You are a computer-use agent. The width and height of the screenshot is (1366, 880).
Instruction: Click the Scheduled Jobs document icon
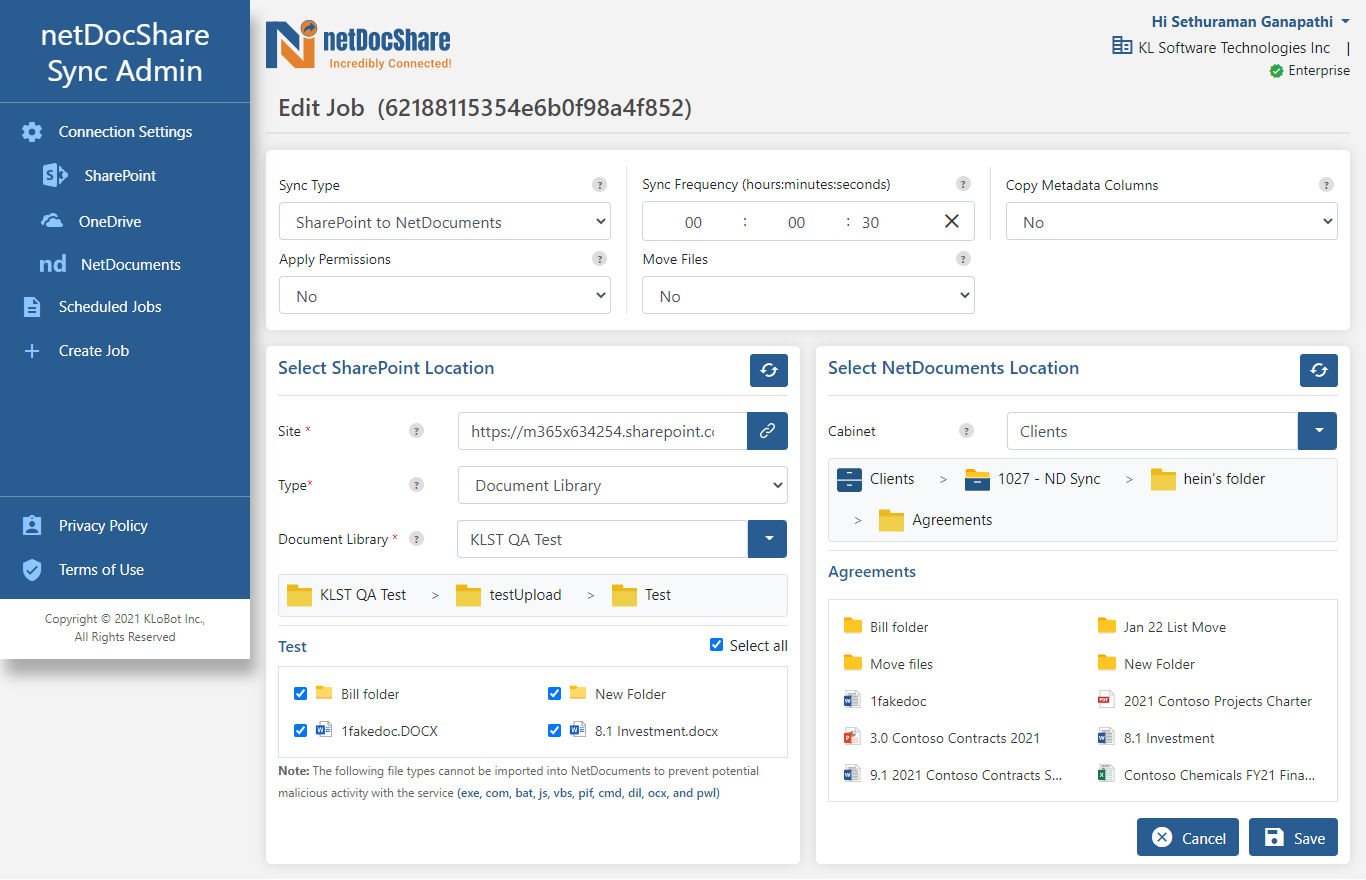32,307
